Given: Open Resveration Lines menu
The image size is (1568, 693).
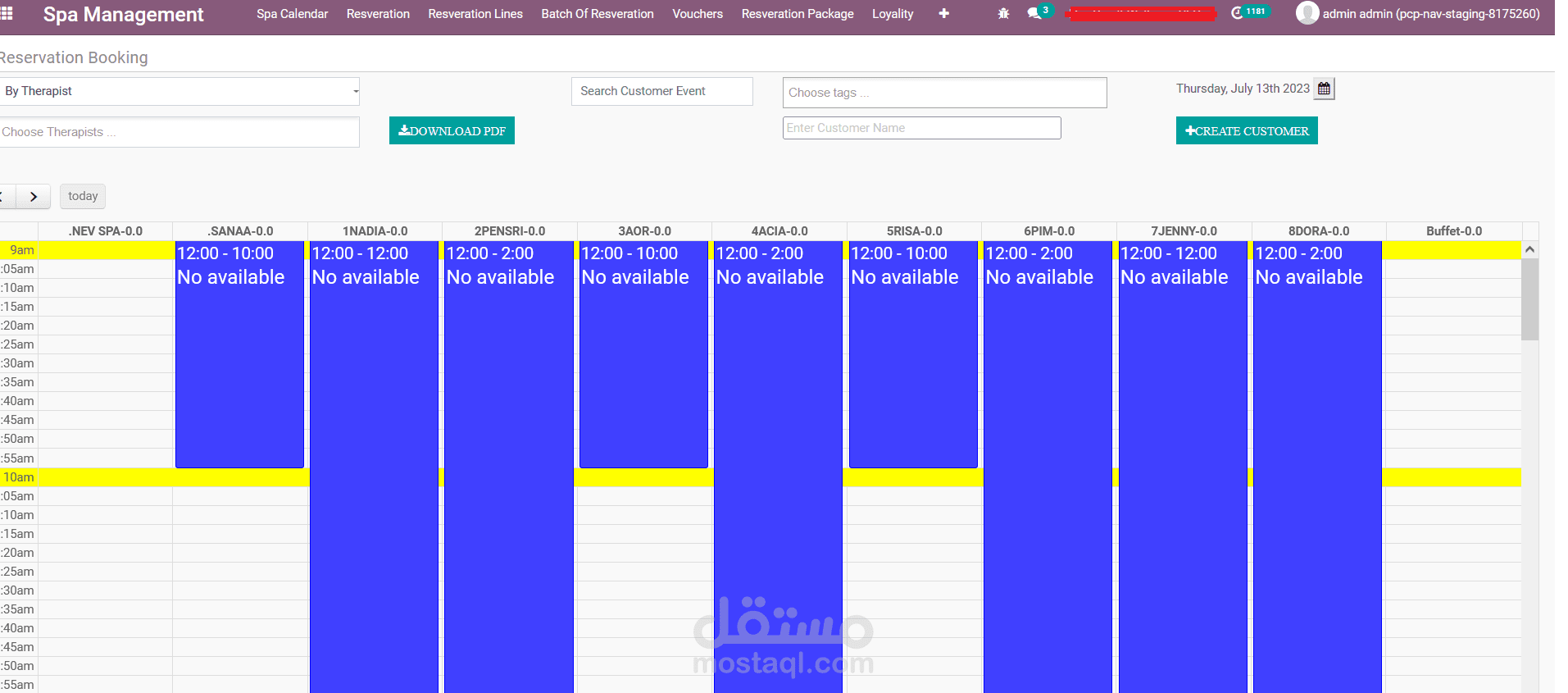Looking at the screenshot, I should tap(475, 14).
